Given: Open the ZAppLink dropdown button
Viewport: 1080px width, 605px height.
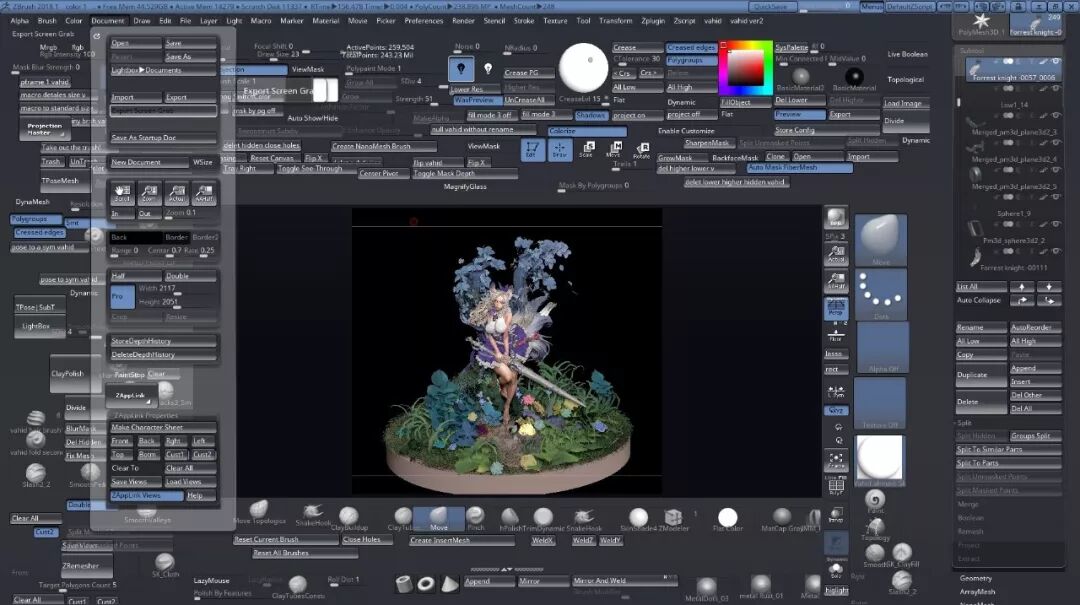Looking at the screenshot, I should pyautogui.click(x=132, y=396).
